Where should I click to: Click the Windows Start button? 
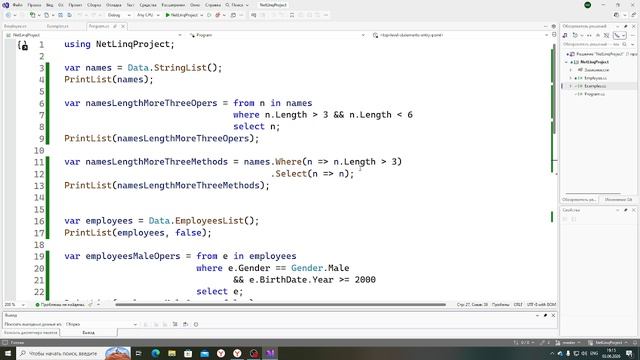point(8,353)
